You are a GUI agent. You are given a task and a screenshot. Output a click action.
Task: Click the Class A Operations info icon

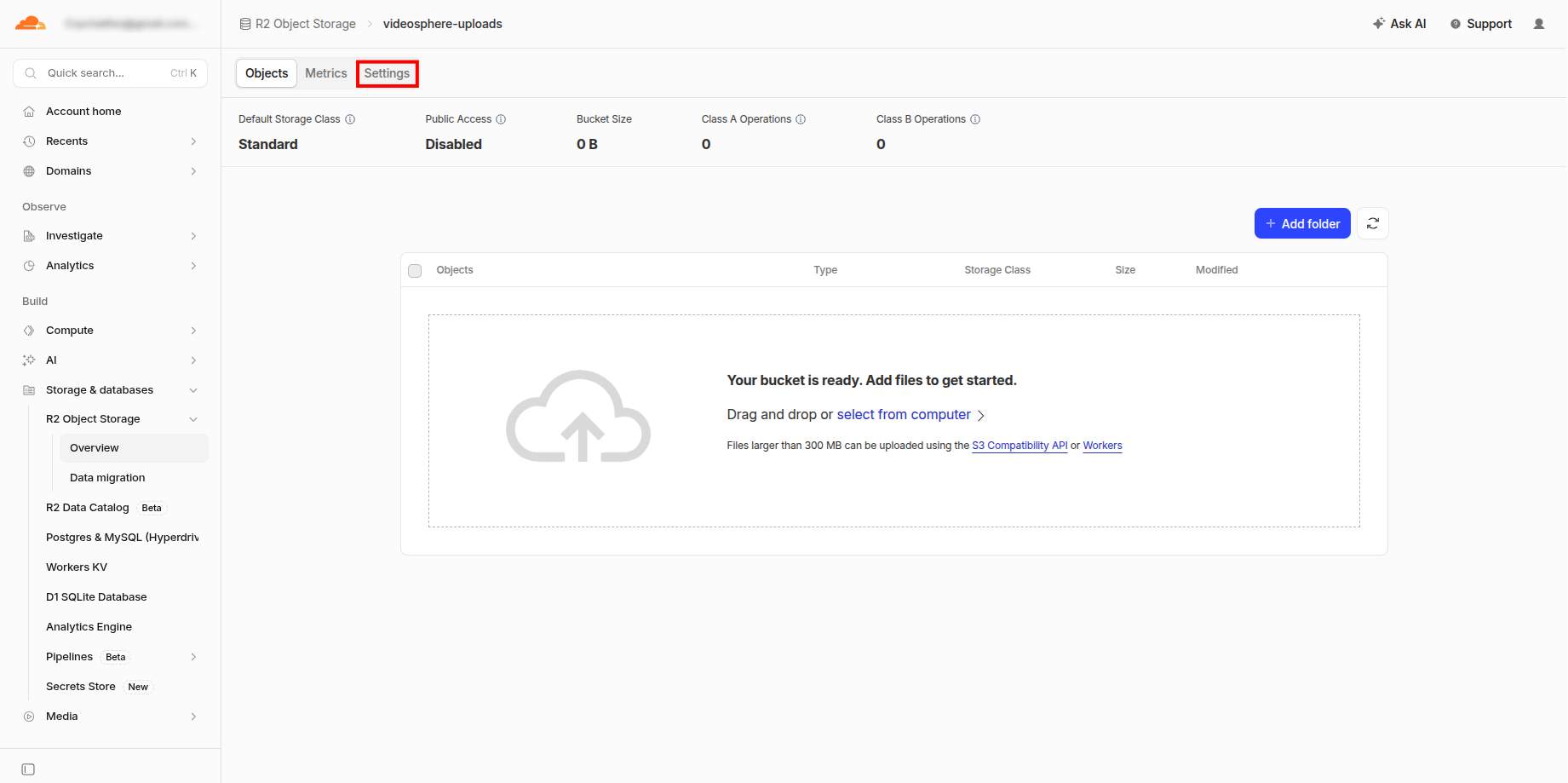(x=801, y=119)
